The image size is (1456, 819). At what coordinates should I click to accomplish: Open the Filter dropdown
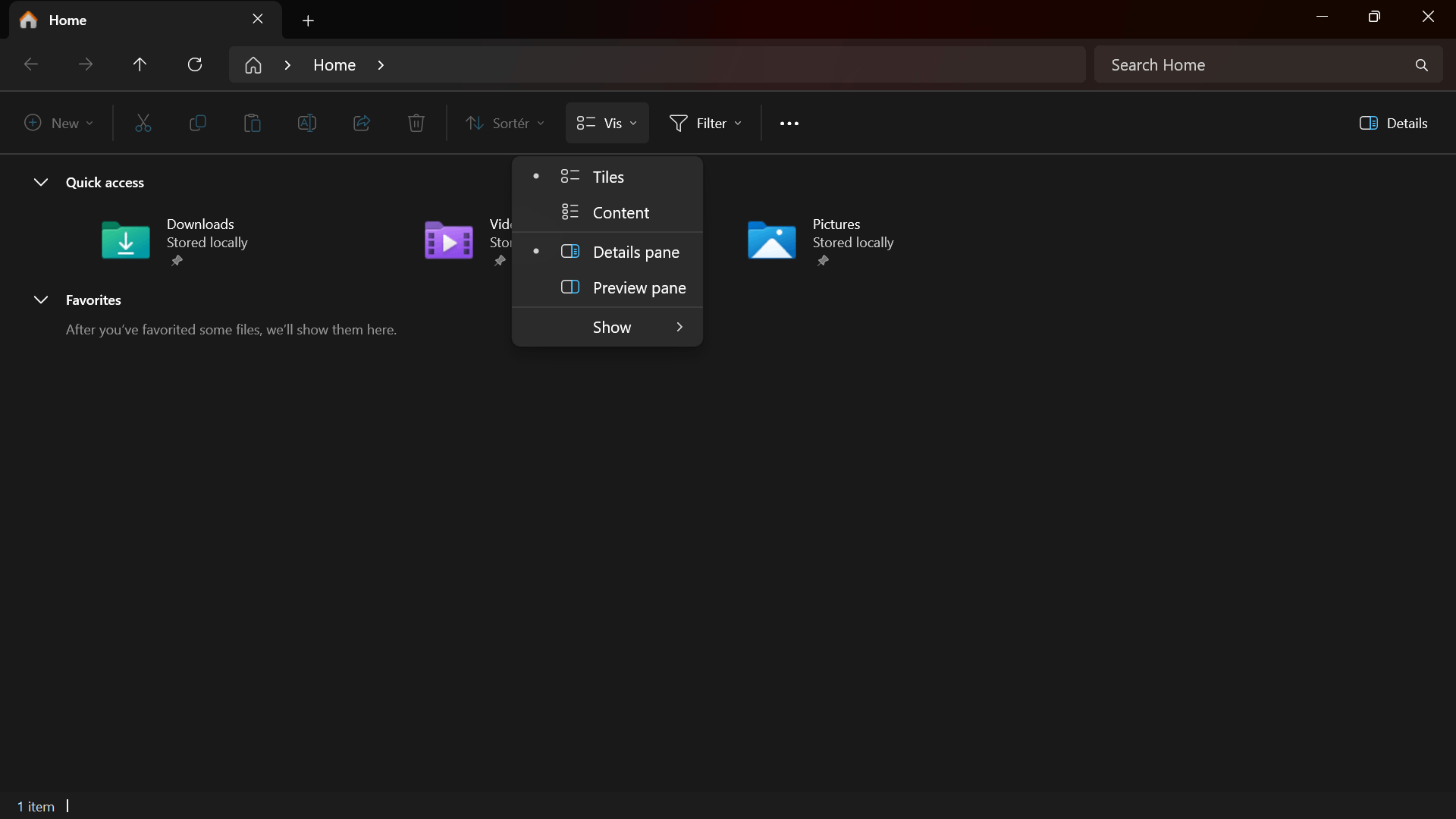705,123
